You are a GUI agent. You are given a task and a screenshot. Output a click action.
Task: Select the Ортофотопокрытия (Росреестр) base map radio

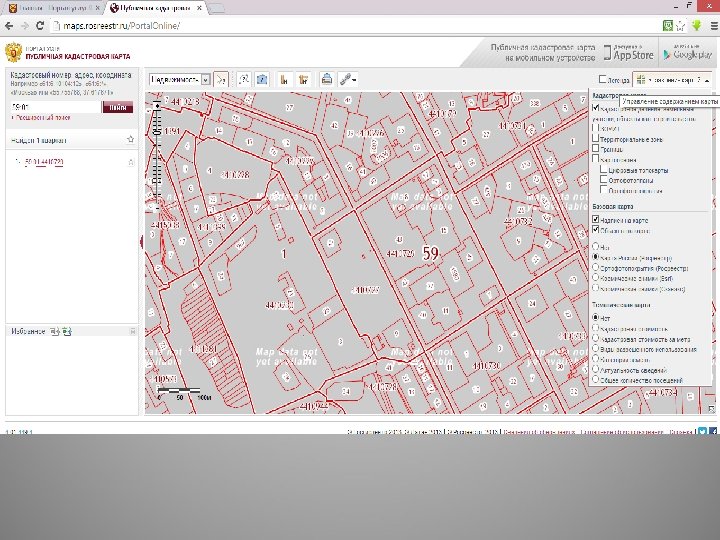(x=597, y=267)
